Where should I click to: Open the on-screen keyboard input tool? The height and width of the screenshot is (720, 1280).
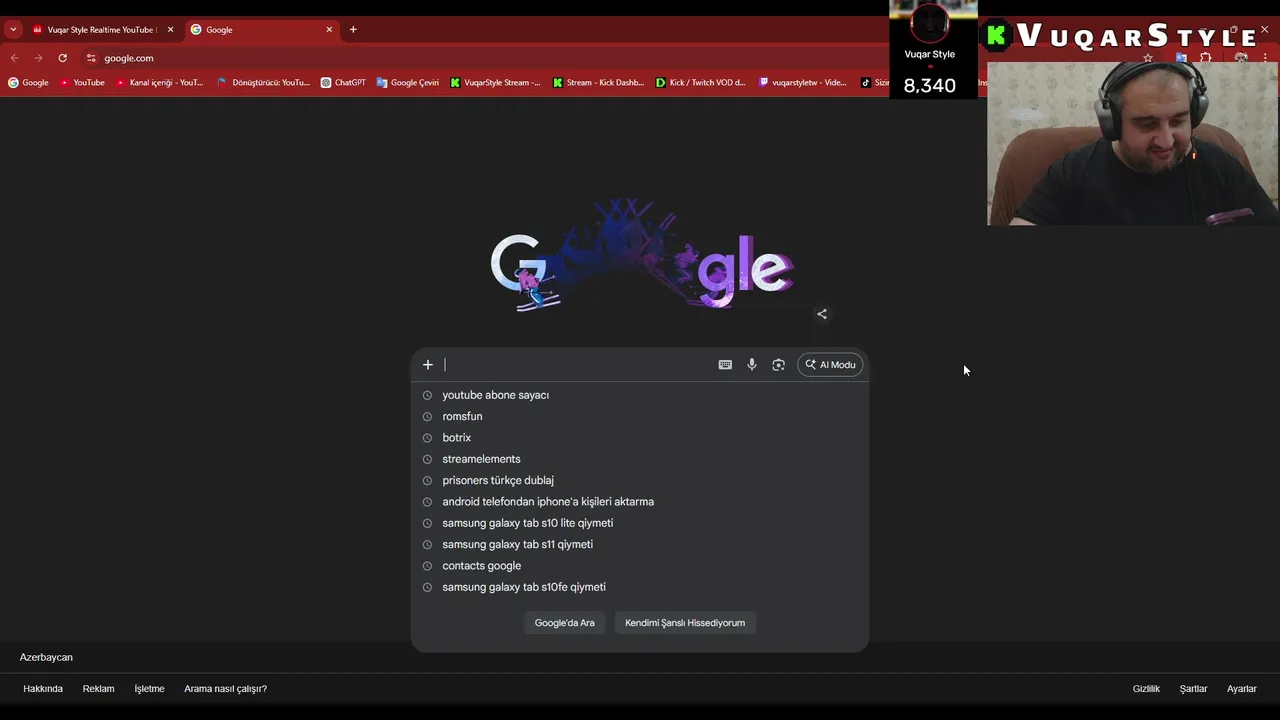[x=725, y=365]
